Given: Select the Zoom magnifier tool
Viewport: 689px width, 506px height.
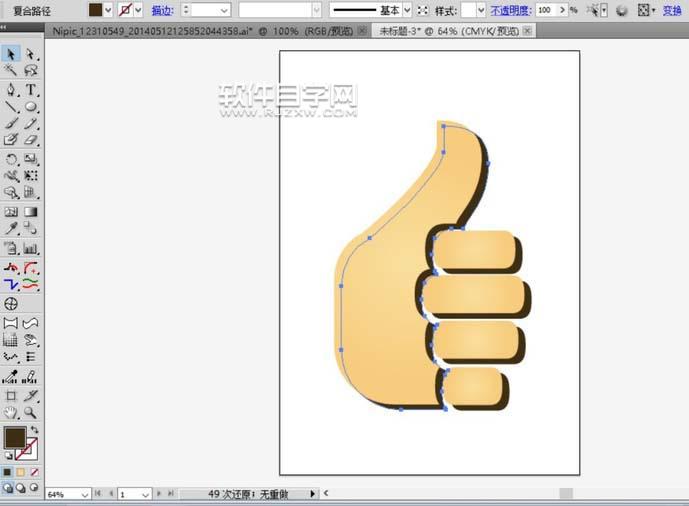Looking at the screenshot, I should point(31,412).
